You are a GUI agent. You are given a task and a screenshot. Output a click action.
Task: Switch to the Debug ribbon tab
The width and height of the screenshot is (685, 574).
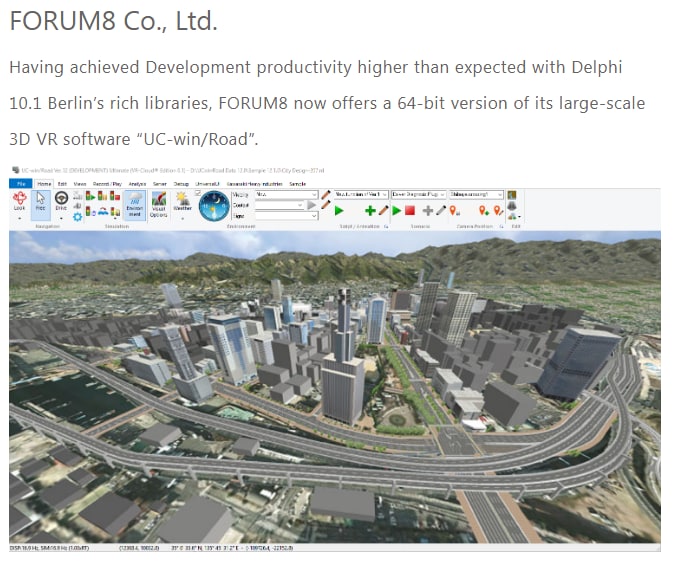pos(181,184)
